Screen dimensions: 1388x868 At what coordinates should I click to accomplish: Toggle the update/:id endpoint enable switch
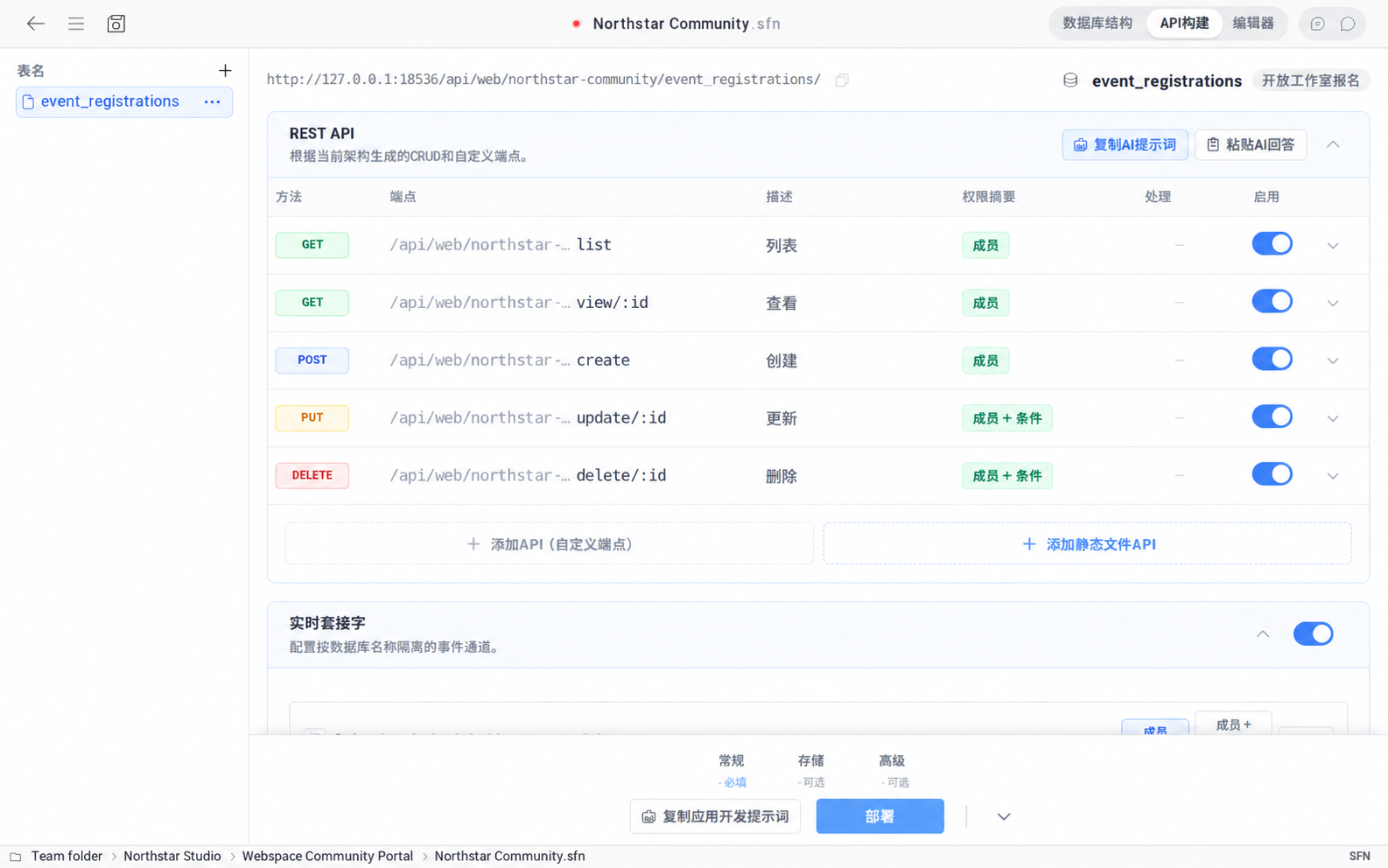[1272, 417]
